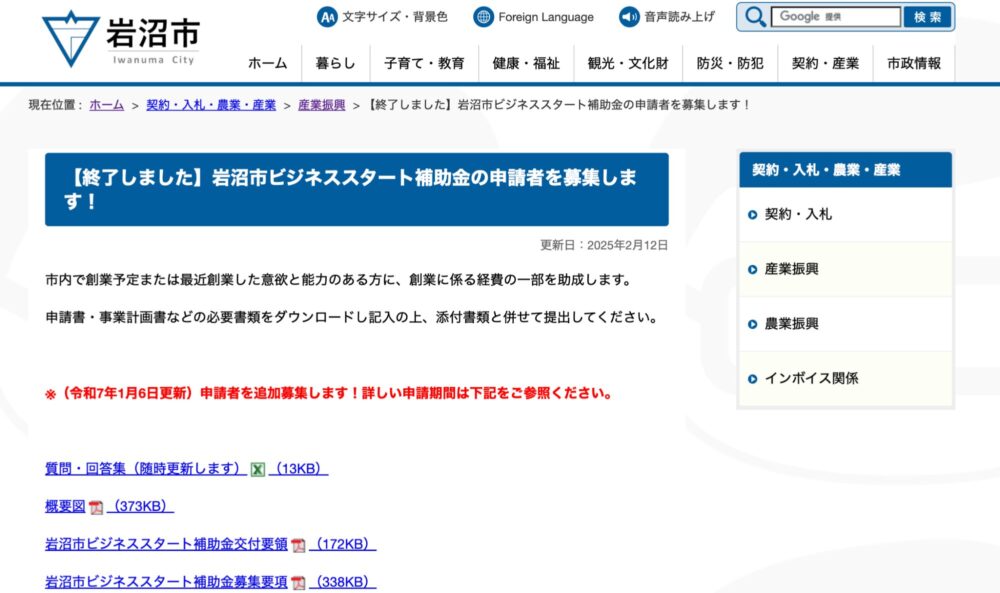Click the (373KB) file size link
The width and height of the screenshot is (1000, 593).
pyautogui.click(x=140, y=506)
